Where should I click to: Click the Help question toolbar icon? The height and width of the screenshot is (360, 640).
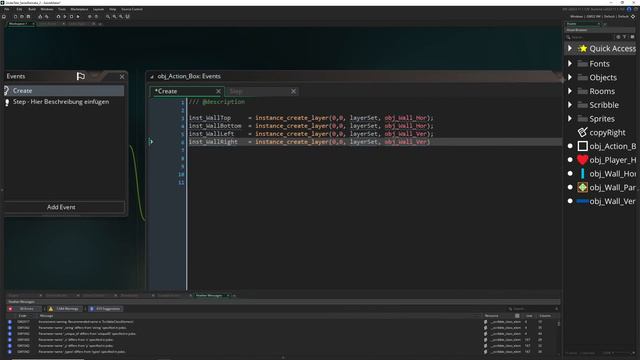coord(96,16)
